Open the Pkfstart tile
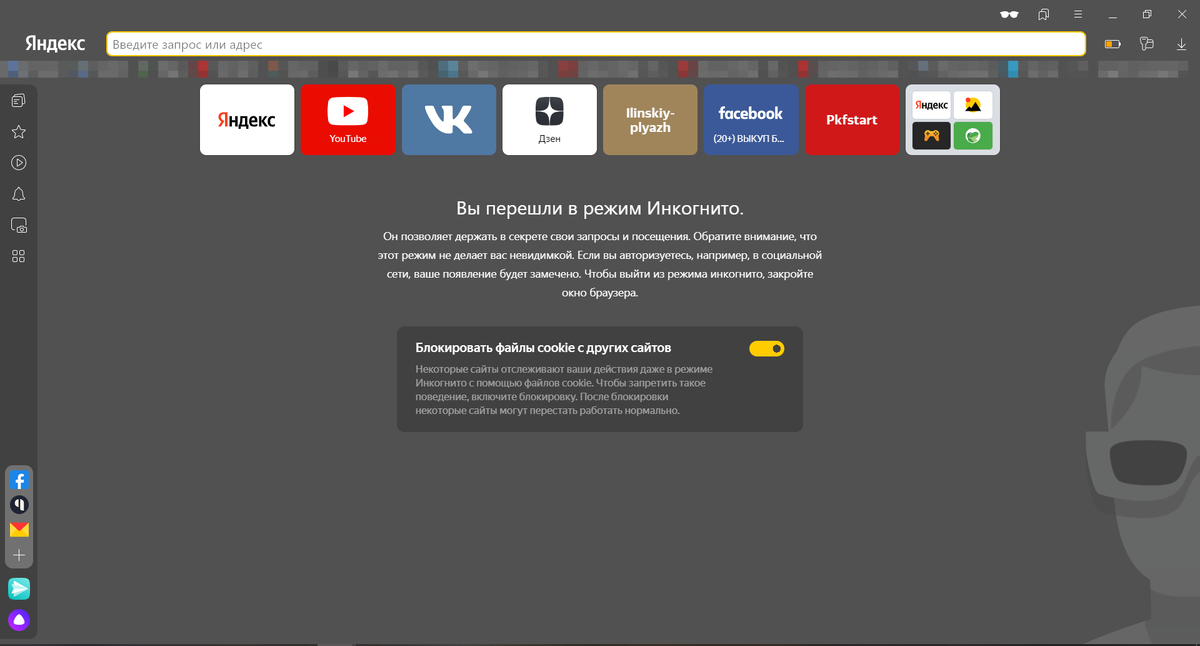Viewport: 1200px width, 646px height. click(852, 120)
